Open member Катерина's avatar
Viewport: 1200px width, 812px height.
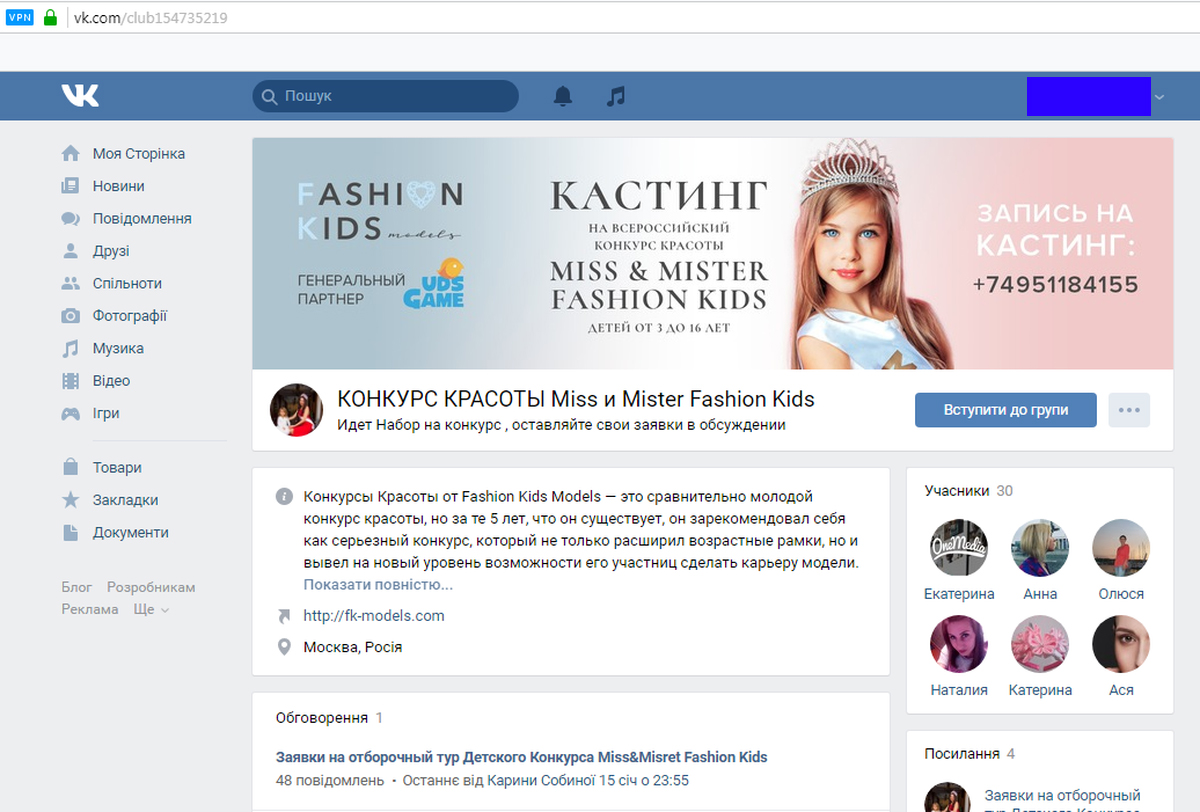coord(1040,644)
